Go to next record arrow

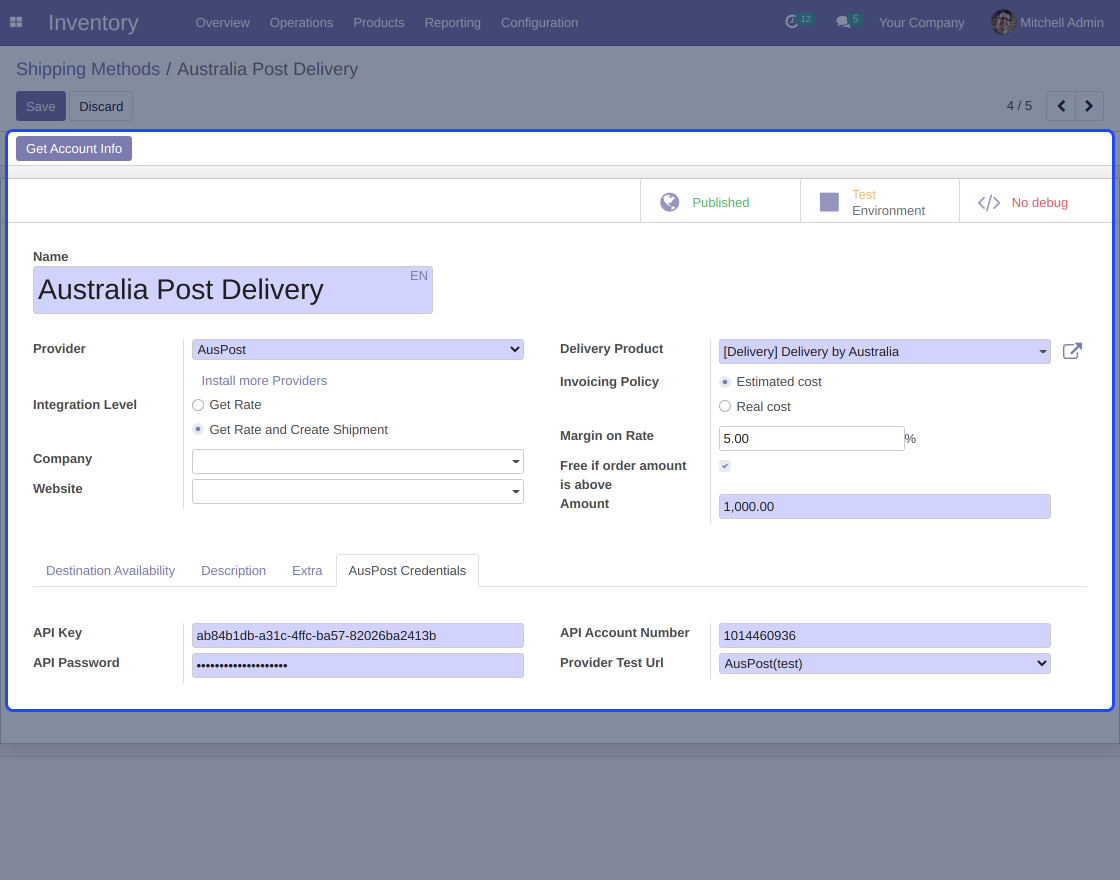(x=1089, y=106)
